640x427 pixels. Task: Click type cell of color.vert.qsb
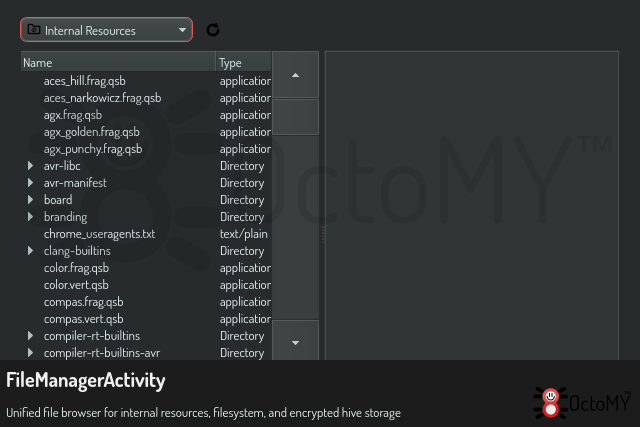pos(245,285)
